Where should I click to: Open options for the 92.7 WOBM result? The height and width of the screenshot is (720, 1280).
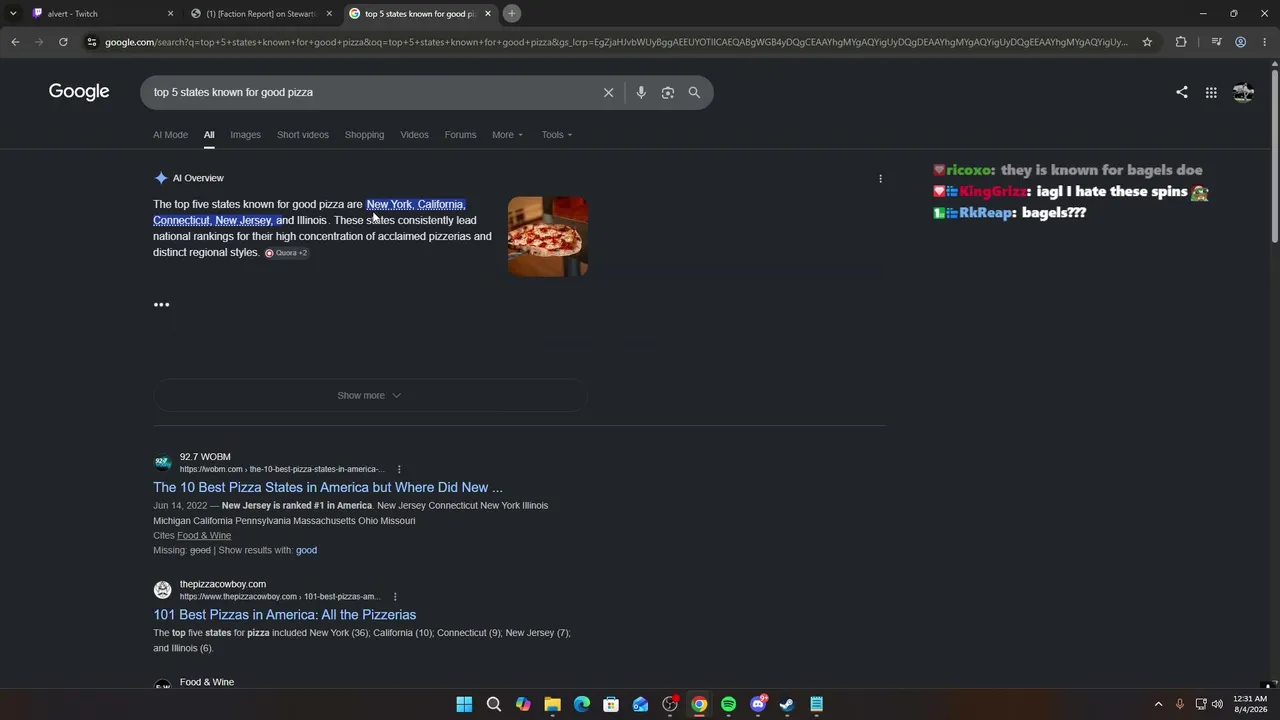click(x=398, y=469)
